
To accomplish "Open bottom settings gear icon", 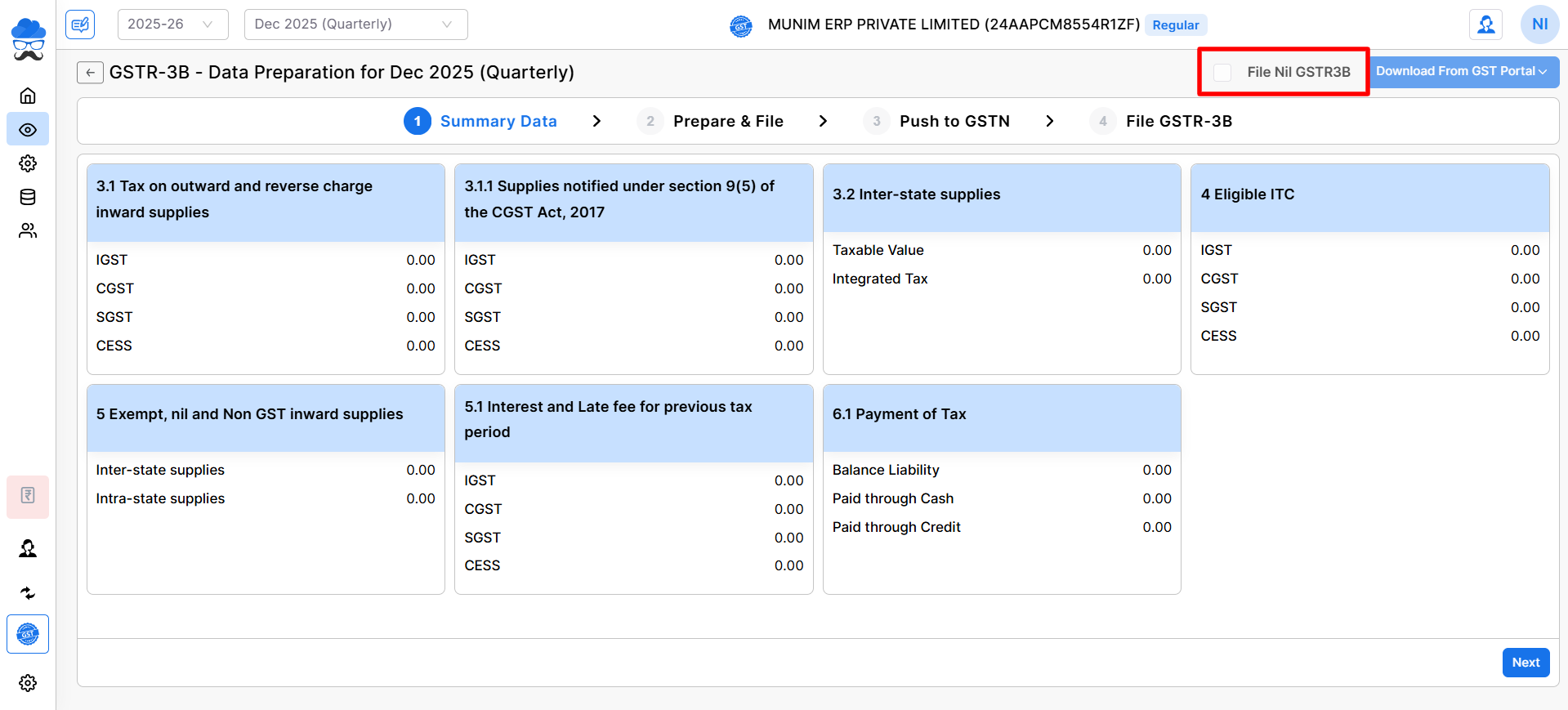I will [x=28, y=683].
